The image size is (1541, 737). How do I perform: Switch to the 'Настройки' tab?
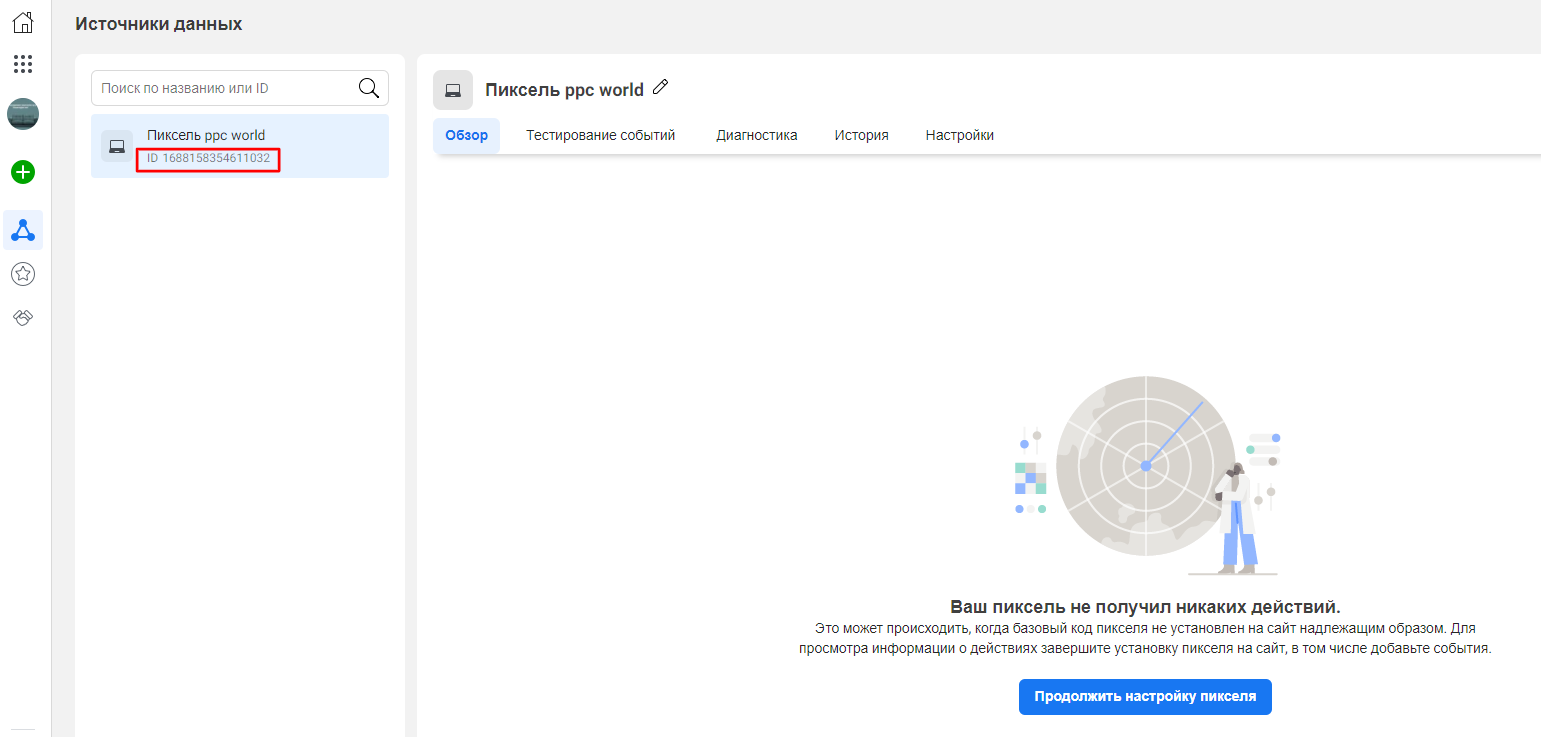(959, 135)
